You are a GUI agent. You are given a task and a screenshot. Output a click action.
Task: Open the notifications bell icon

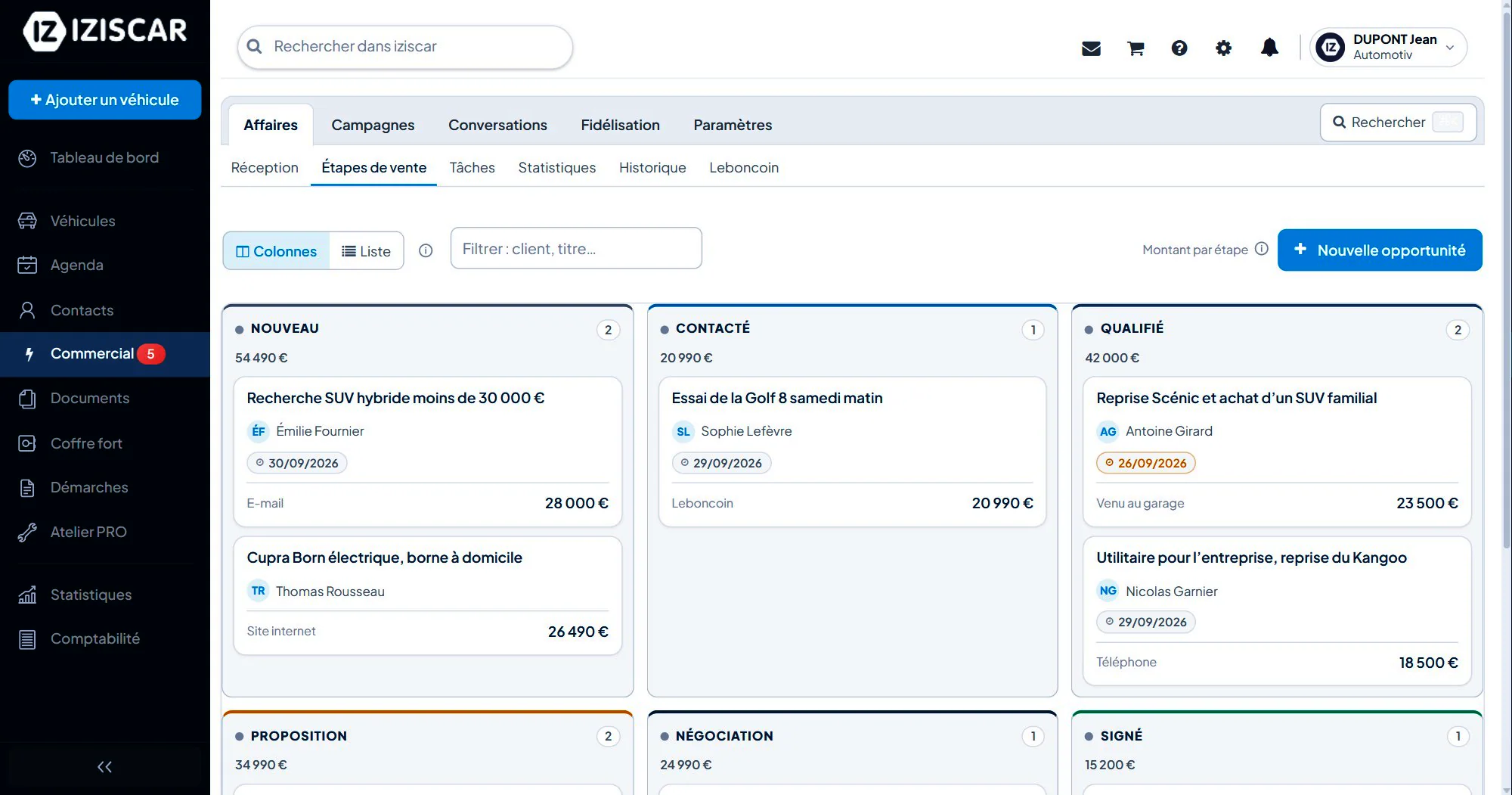click(1269, 48)
